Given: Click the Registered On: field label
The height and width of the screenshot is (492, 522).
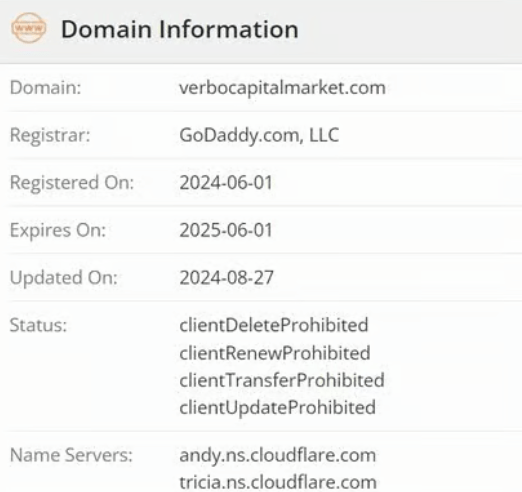Looking at the screenshot, I should coord(72,183).
